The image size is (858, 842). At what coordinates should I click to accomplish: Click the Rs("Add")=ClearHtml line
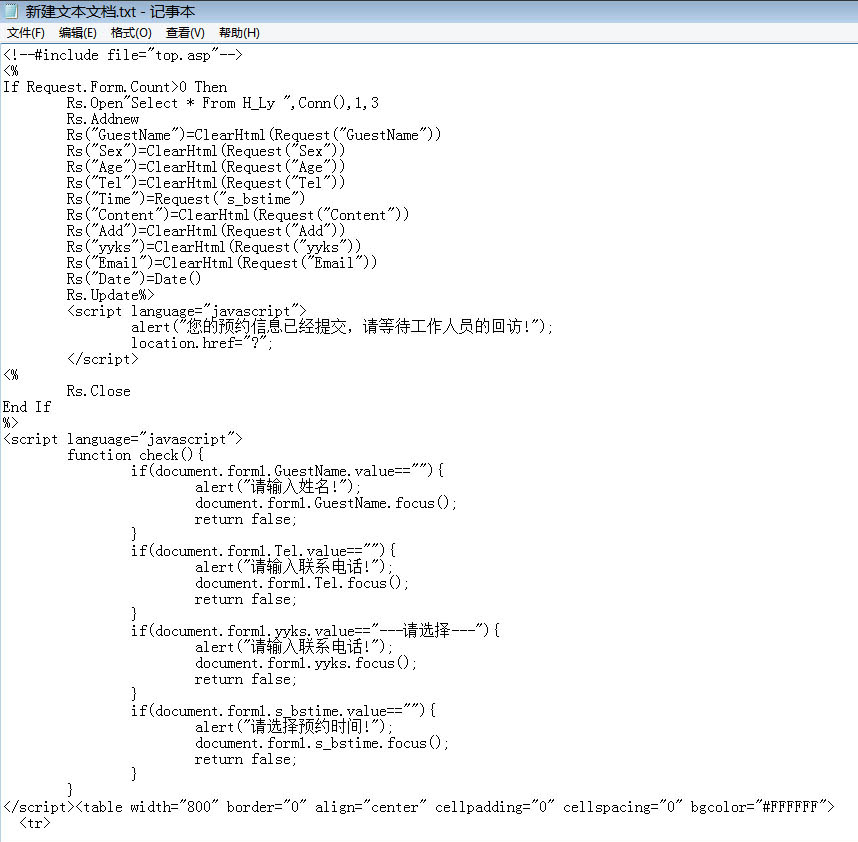(x=206, y=231)
